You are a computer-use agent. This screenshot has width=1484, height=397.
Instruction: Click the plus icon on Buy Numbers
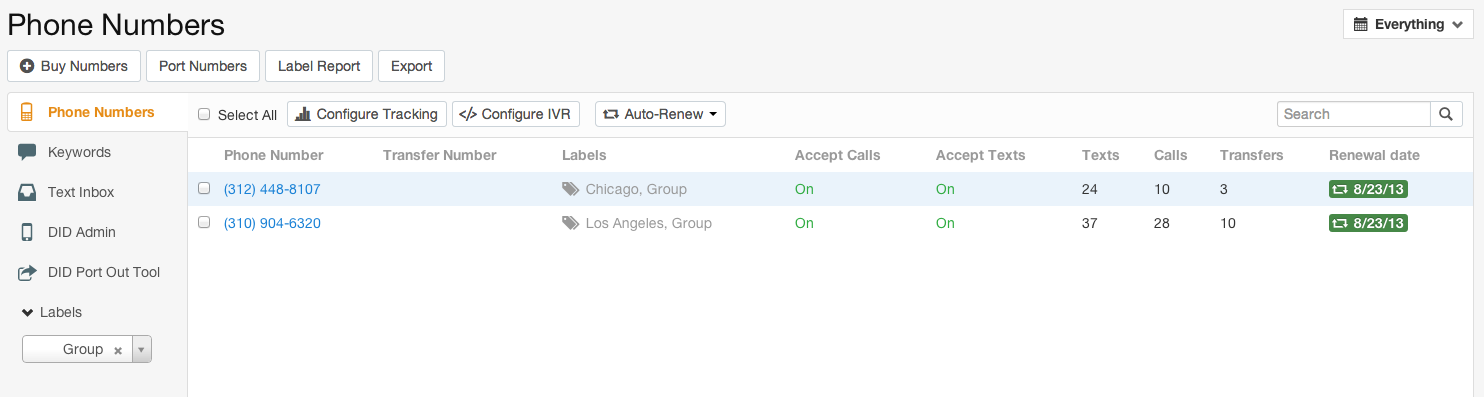27,66
